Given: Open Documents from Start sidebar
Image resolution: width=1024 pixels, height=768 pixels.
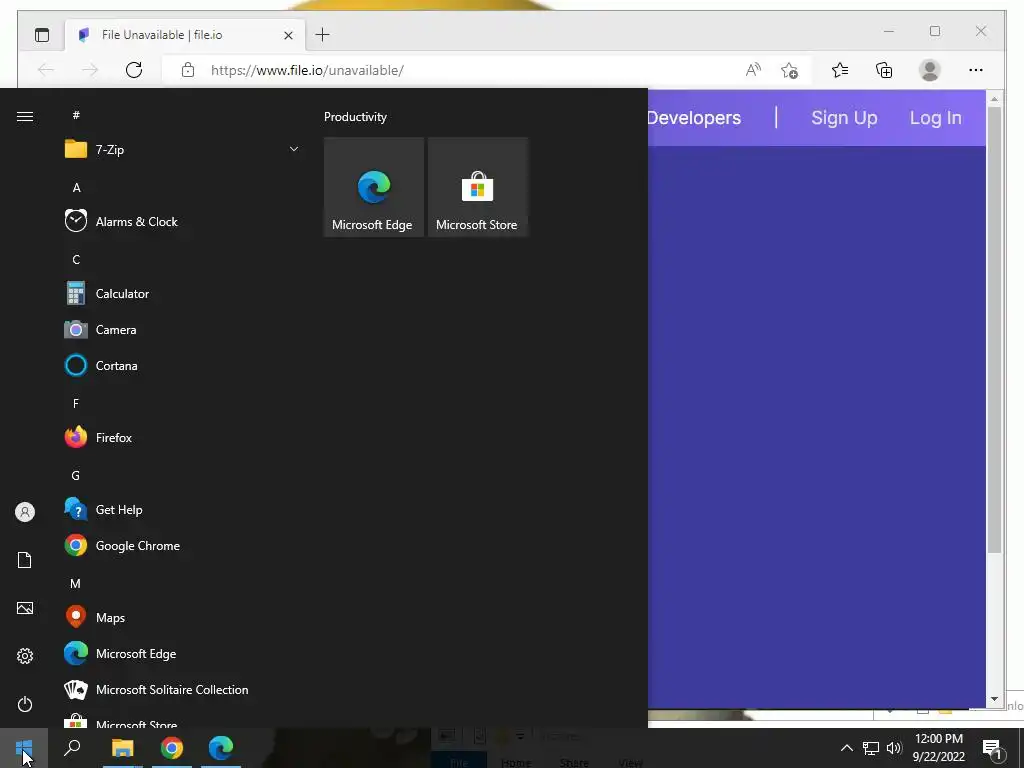Looking at the screenshot, I should [x=25, y=560].
